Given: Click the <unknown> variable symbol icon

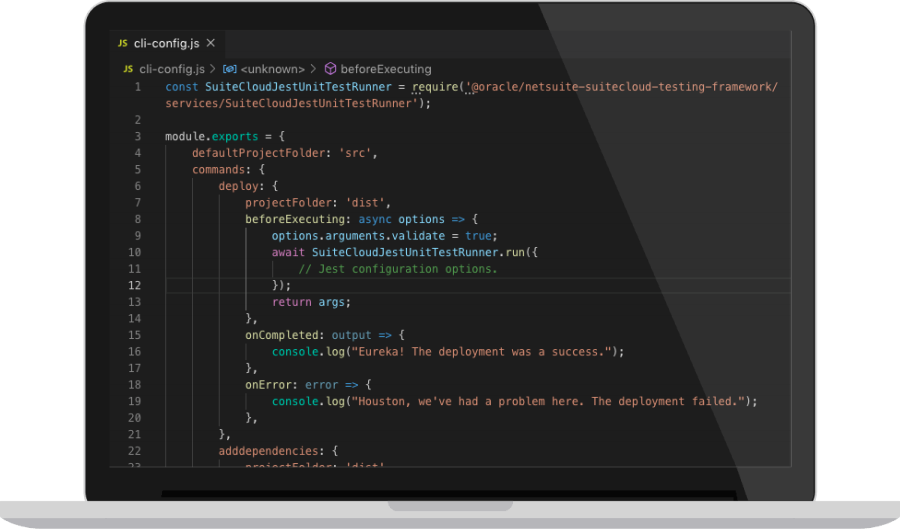Looking at the screenshot, I should click(230, 69).
